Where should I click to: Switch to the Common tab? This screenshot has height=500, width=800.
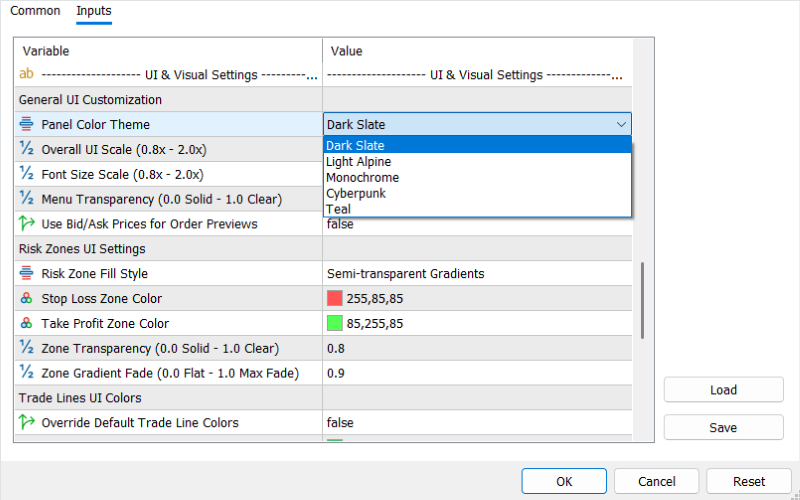pos(35,11)
